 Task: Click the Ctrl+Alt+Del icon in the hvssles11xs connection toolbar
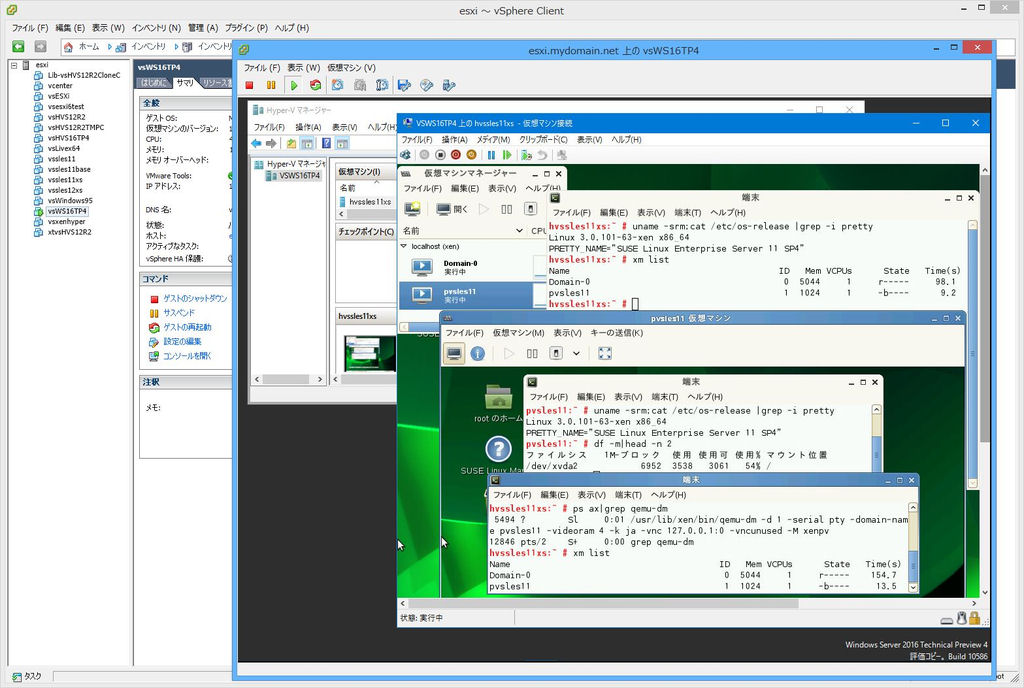pyautogui.click(x=406, y=155)
